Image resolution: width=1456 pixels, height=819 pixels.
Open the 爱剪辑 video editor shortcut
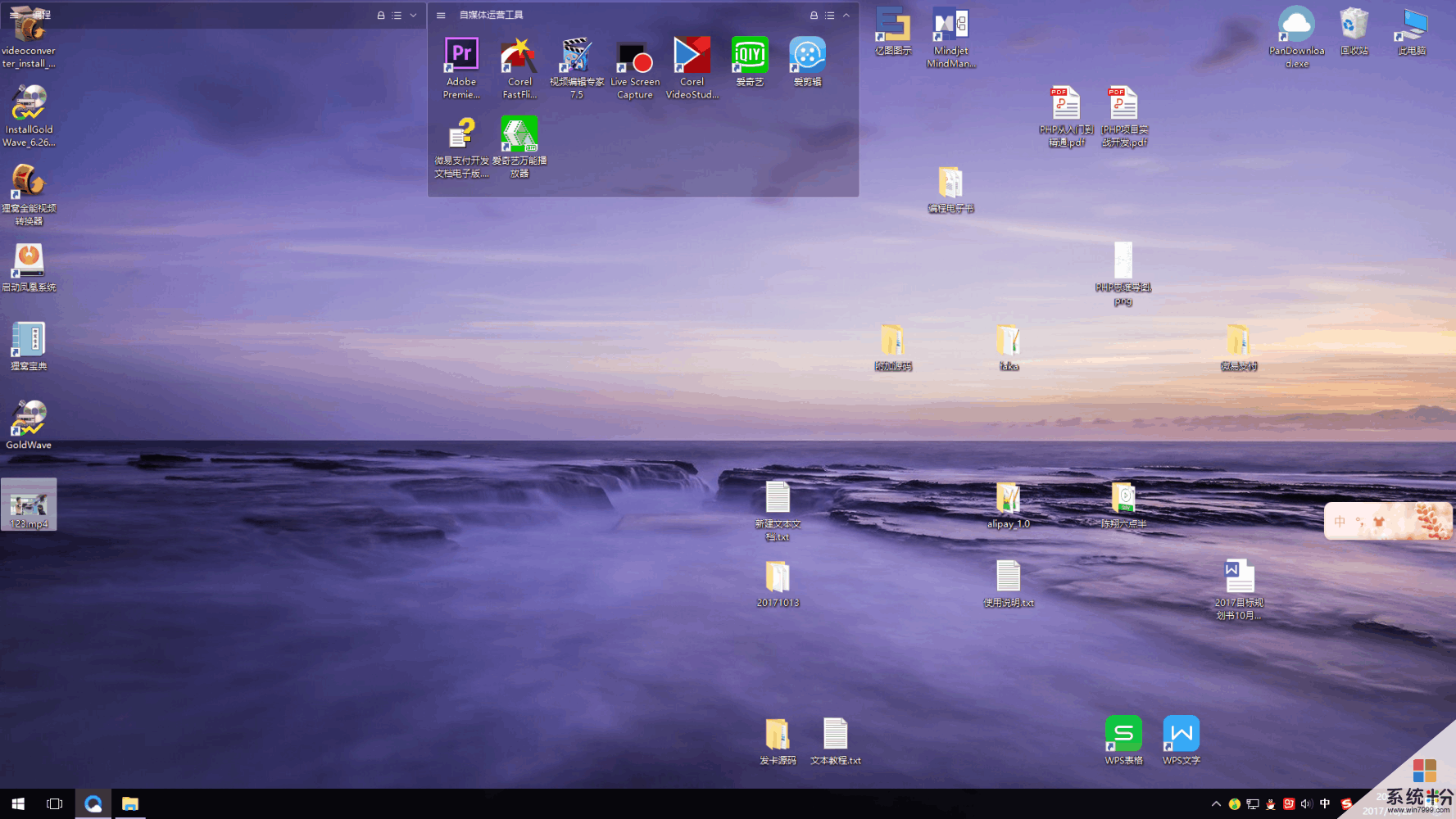[807, 61]
